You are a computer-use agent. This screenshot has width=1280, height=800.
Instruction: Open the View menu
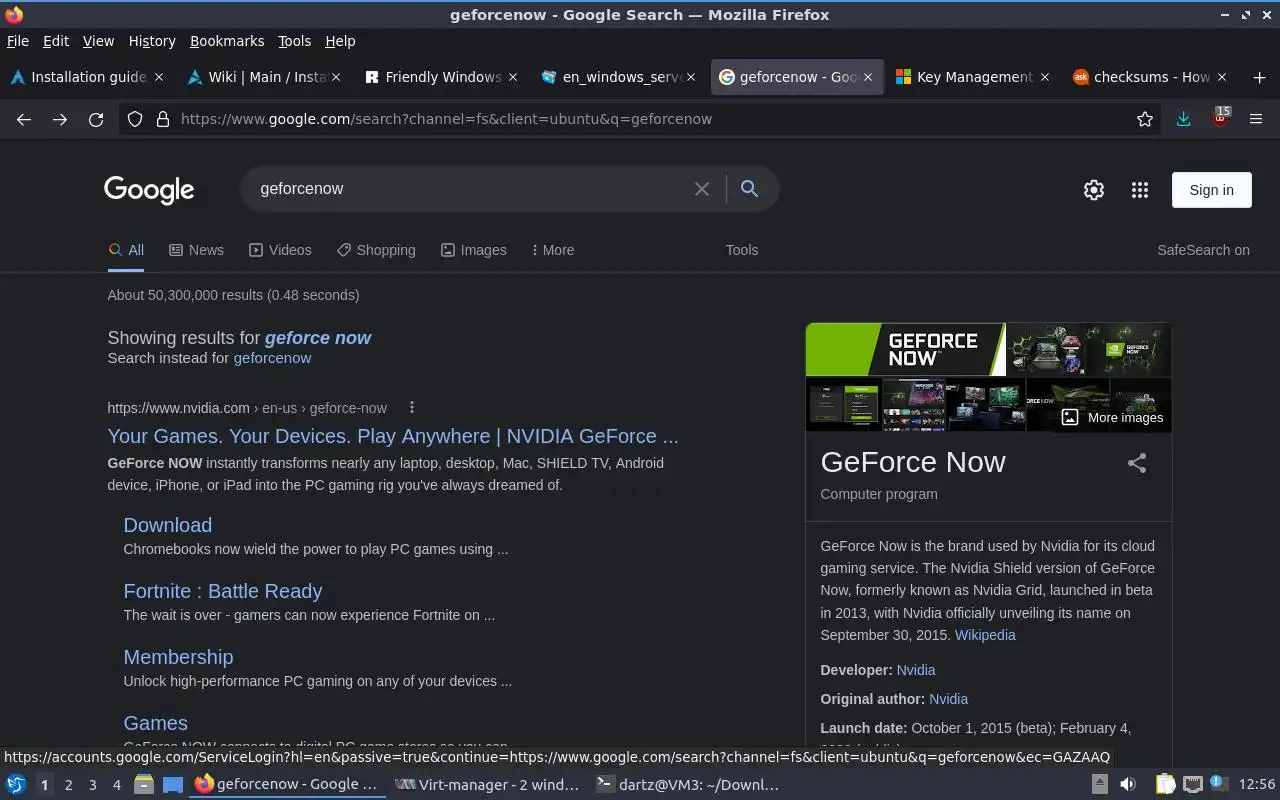[x=98, y=41]
